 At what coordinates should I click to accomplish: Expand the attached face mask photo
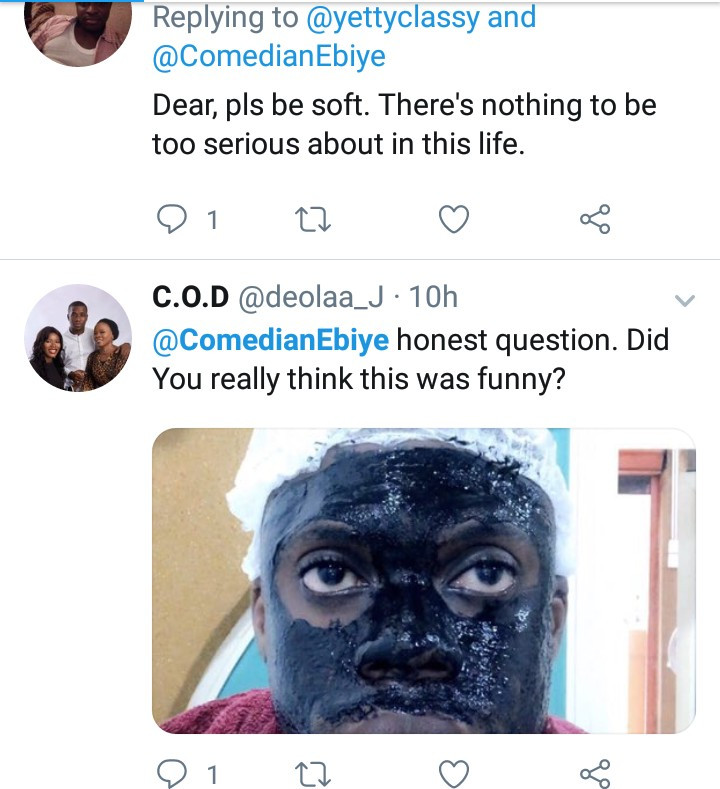click(x=423, y=580)
